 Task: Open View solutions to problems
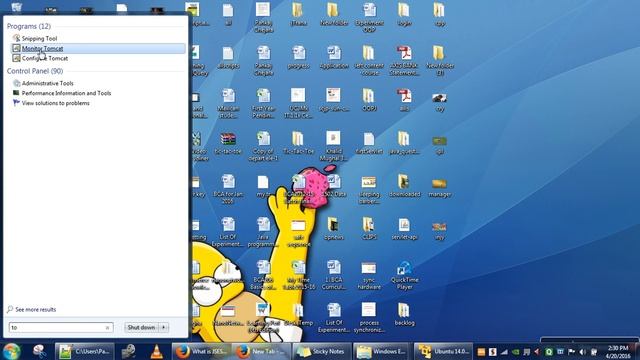tap(56, 103)
